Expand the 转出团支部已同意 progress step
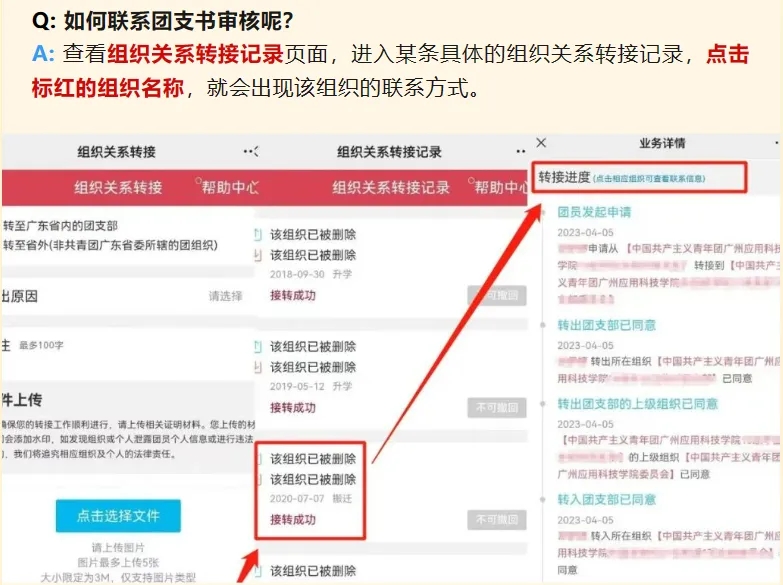This screenshot has width=783, height=585. pos(606,325)
